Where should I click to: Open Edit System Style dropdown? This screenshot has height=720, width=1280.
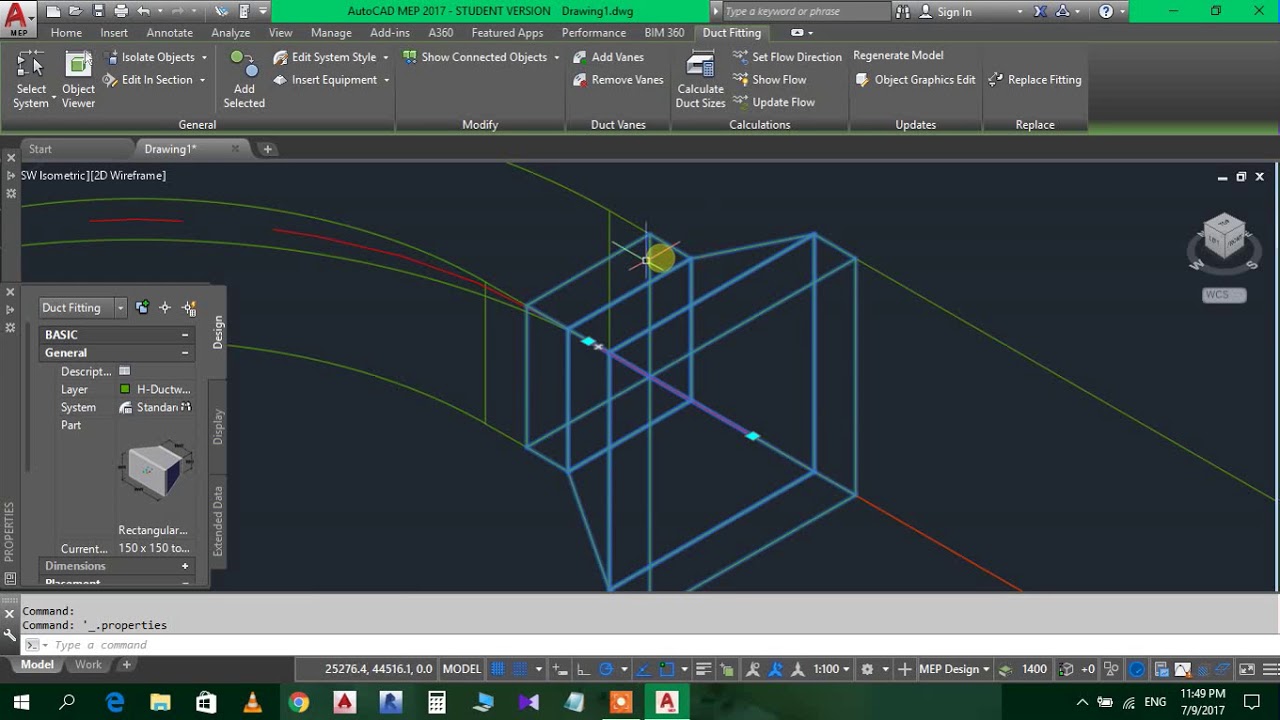coord(385,58)
